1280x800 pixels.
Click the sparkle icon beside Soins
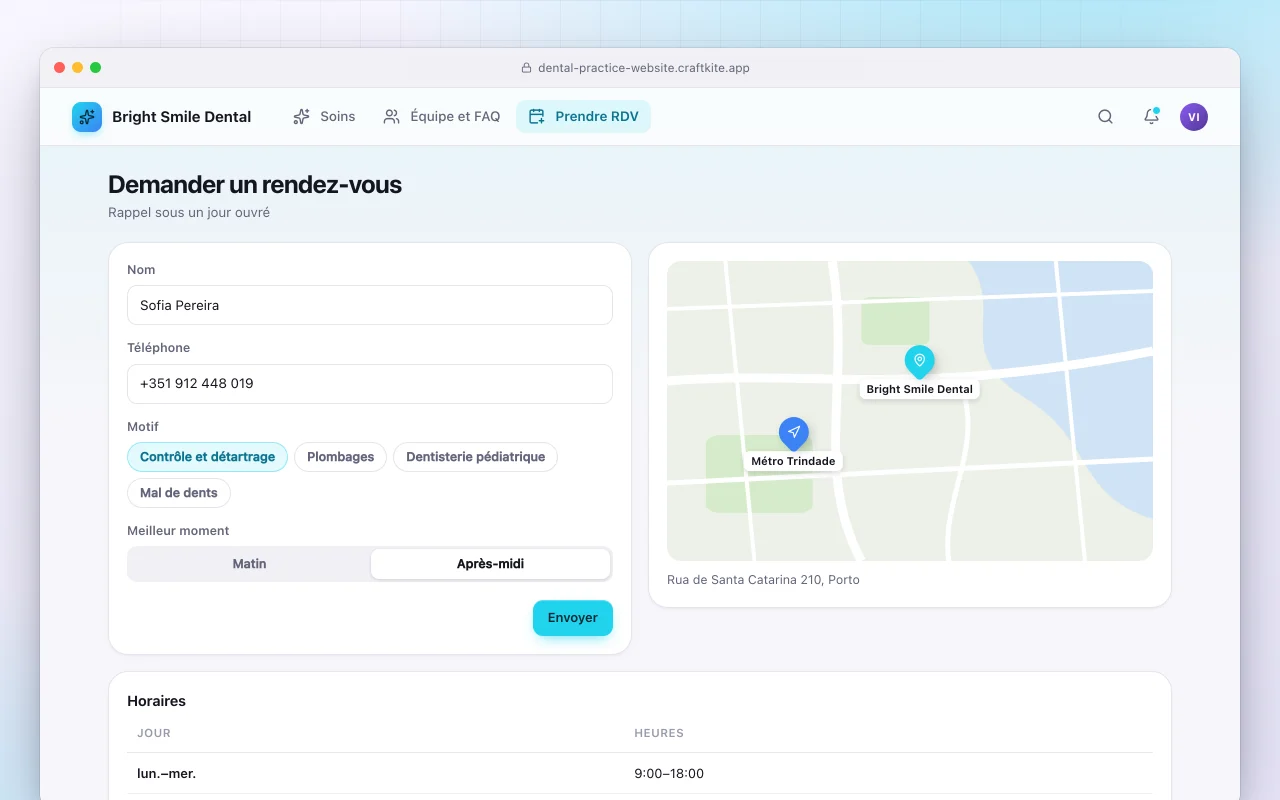[x=302, y=117]
